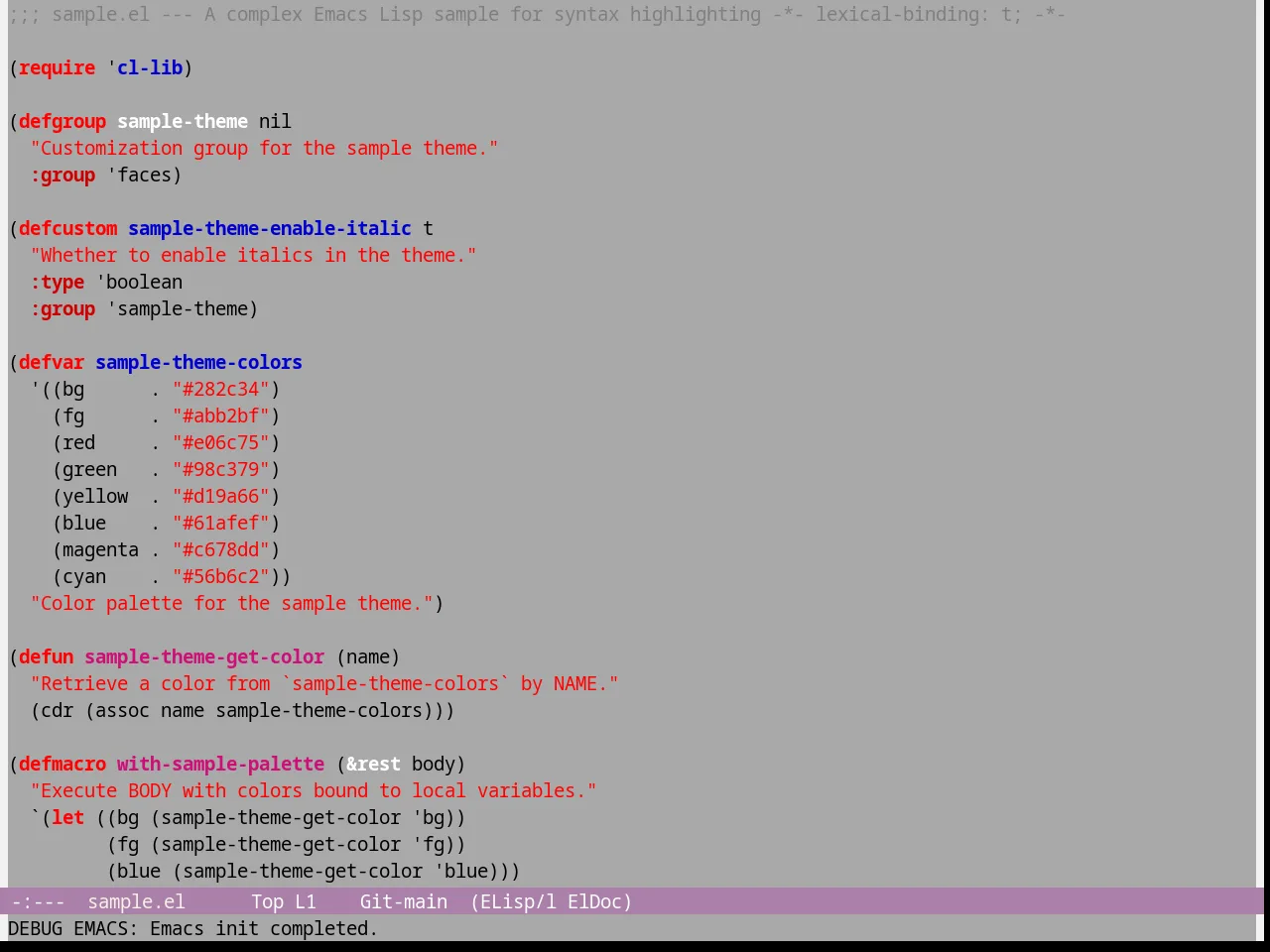Click the first-line comment header 'sample.el ---'
The image size is (1270, 952).
coord(122,14)
